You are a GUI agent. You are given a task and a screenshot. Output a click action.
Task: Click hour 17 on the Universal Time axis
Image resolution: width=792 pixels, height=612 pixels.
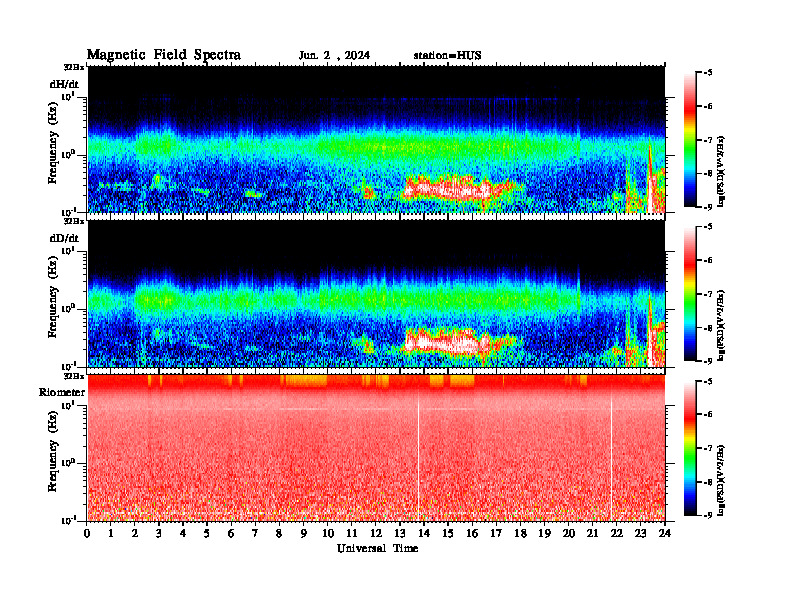[496, 534]
